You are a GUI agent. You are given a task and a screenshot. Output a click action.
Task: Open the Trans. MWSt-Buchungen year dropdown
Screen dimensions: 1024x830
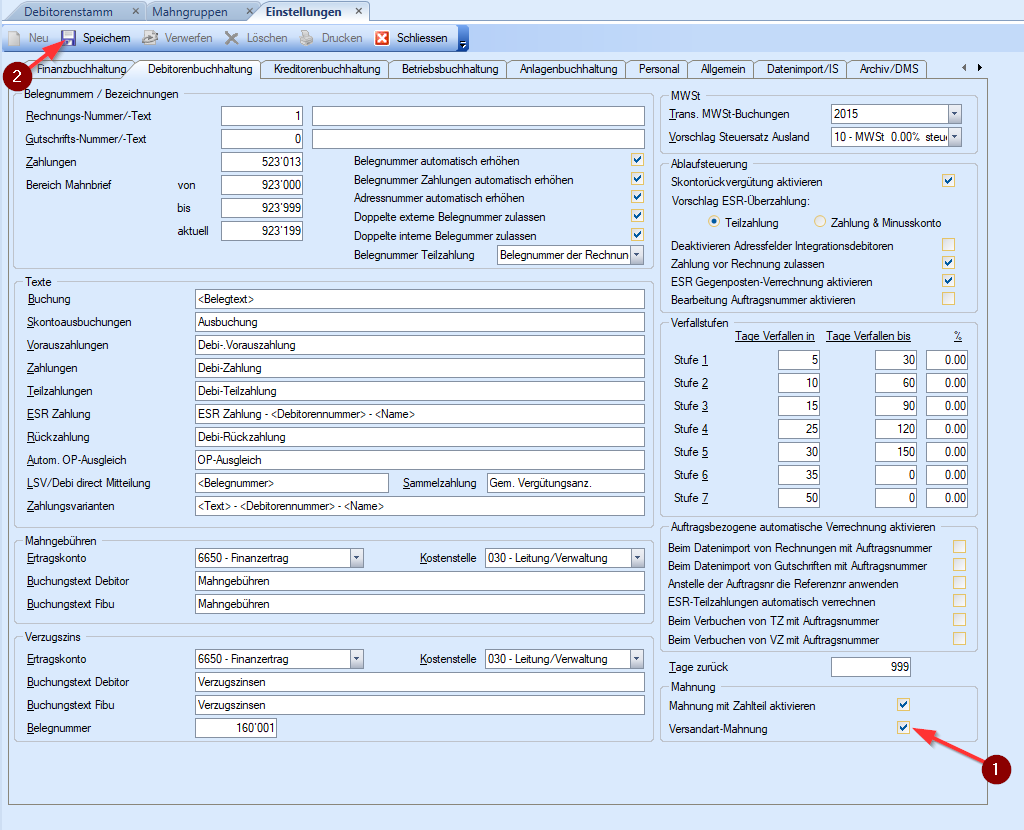[954, 114]
